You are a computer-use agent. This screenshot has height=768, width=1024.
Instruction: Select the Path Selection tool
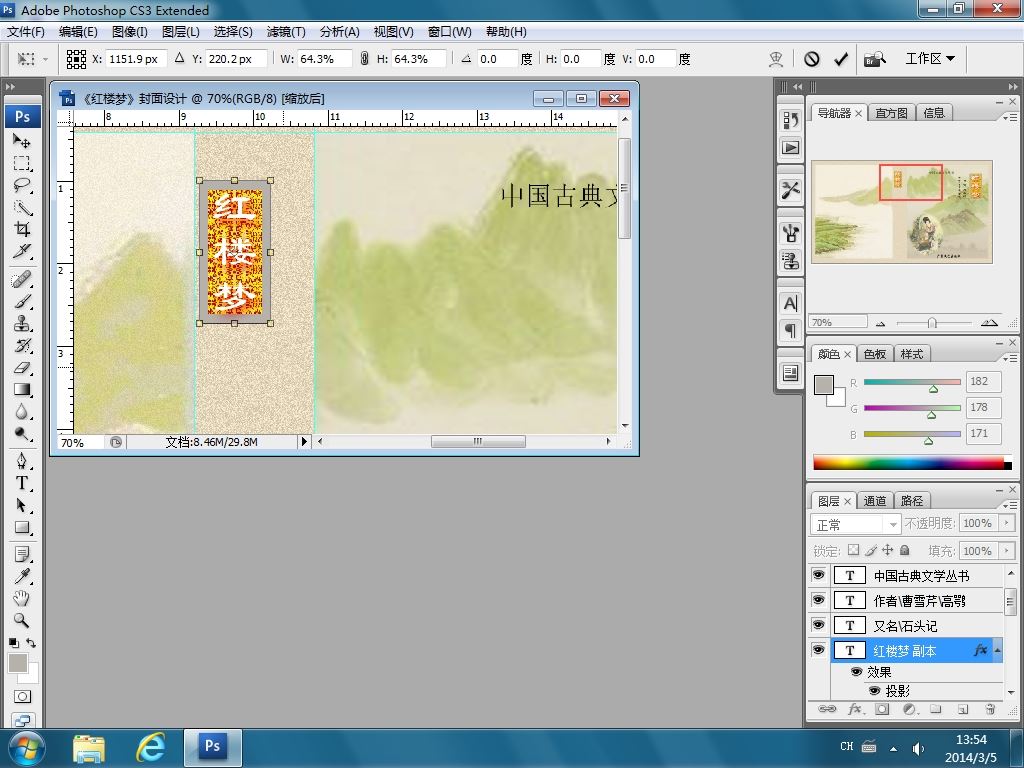[22, 505]
